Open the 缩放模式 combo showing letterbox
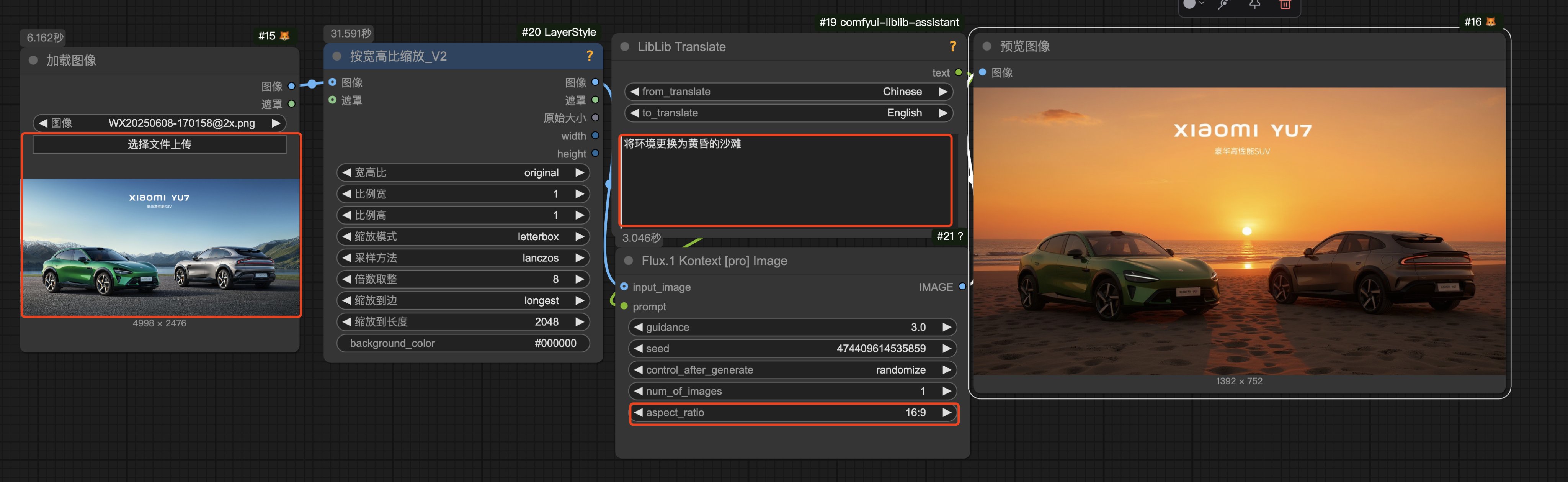Screen dimensions: 1568x482 (463, 236)
